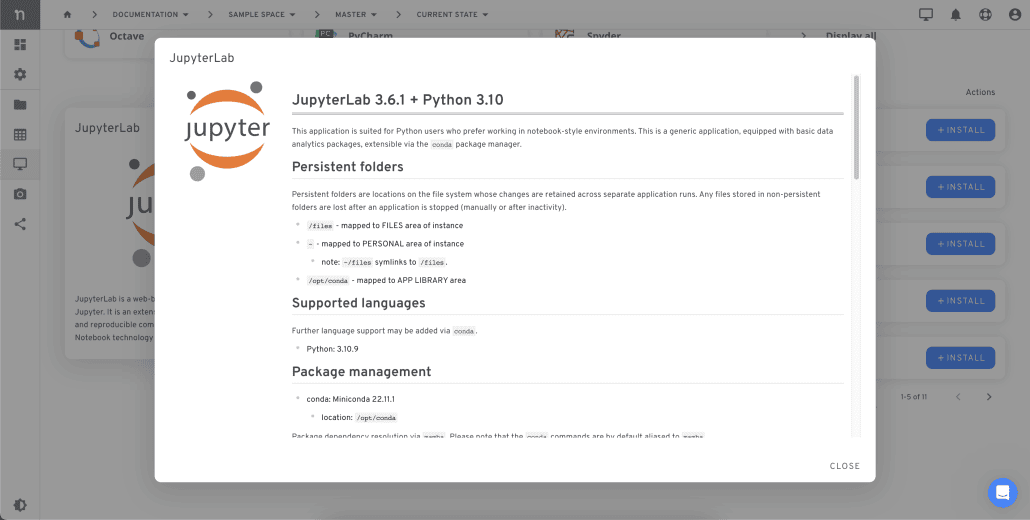The height and width of the screenshot is (520, 1030).
Task: Click the second Install button in background list
Action: (x=960, y=187)
